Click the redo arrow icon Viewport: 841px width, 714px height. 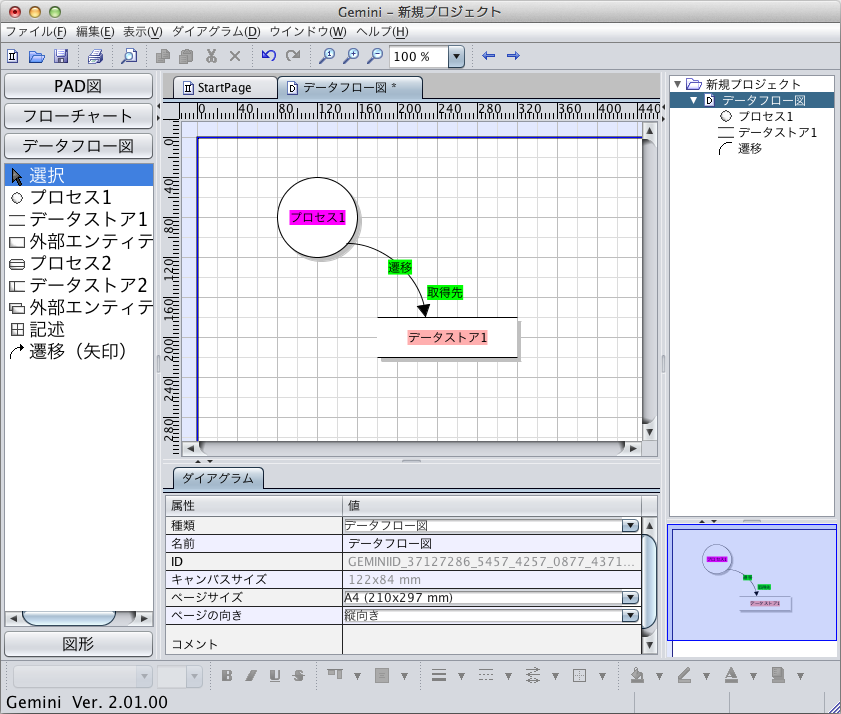pos(293,55)
